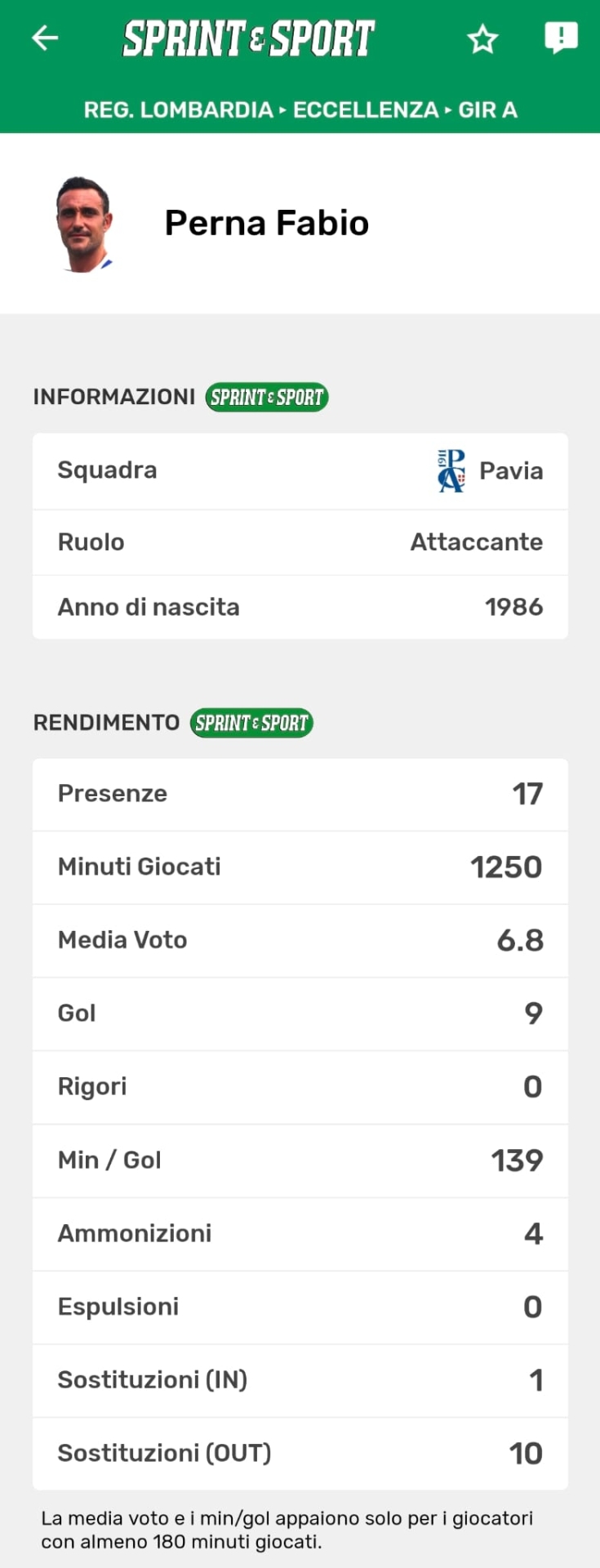The height and width of the screenshot is (1568, 600).
Task: Open the report issue speech bubble icon
Action: (x=561, y=38)
